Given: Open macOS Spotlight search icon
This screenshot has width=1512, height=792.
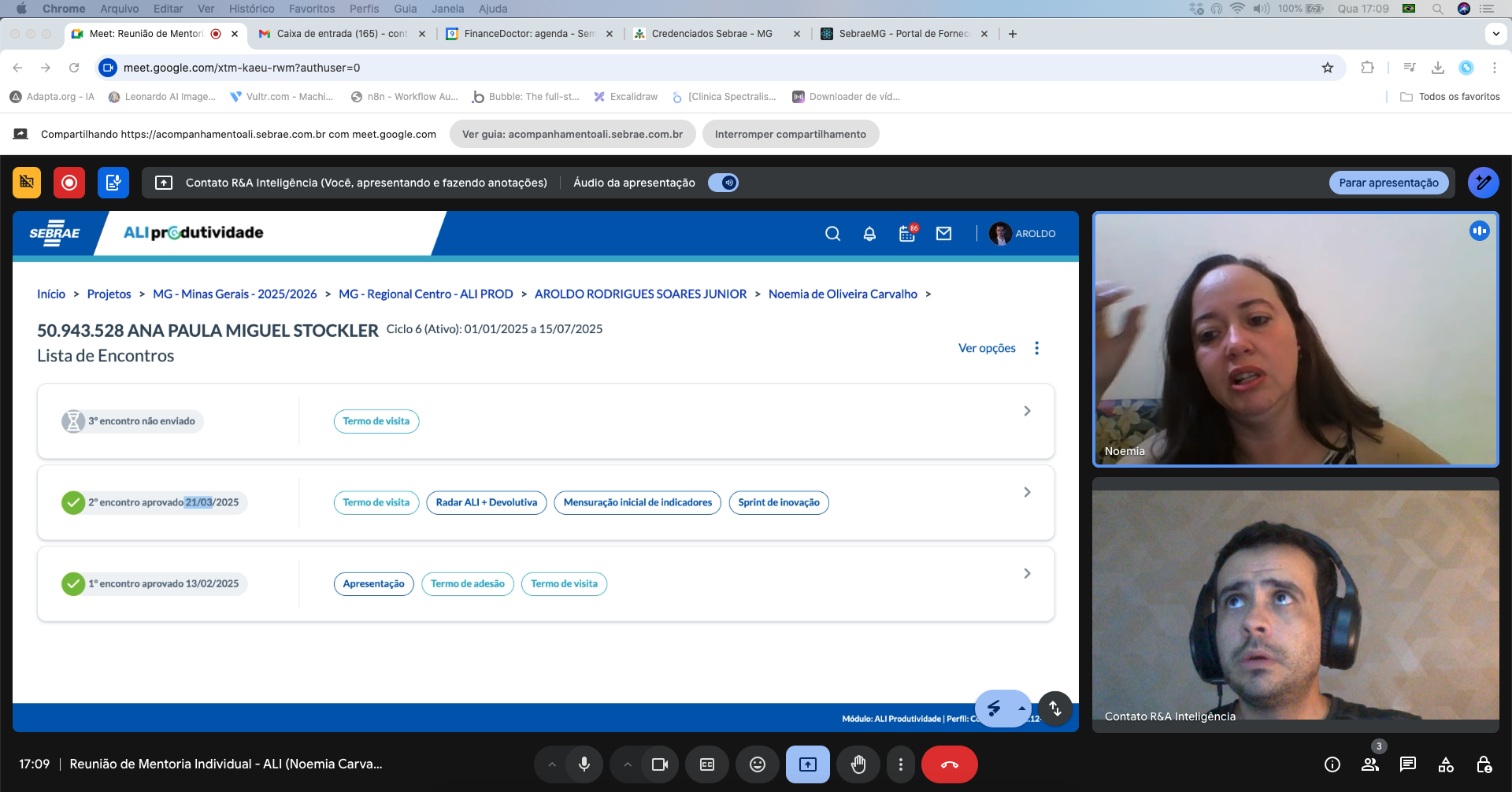Looking at the screenshot, I should 1437,9.
